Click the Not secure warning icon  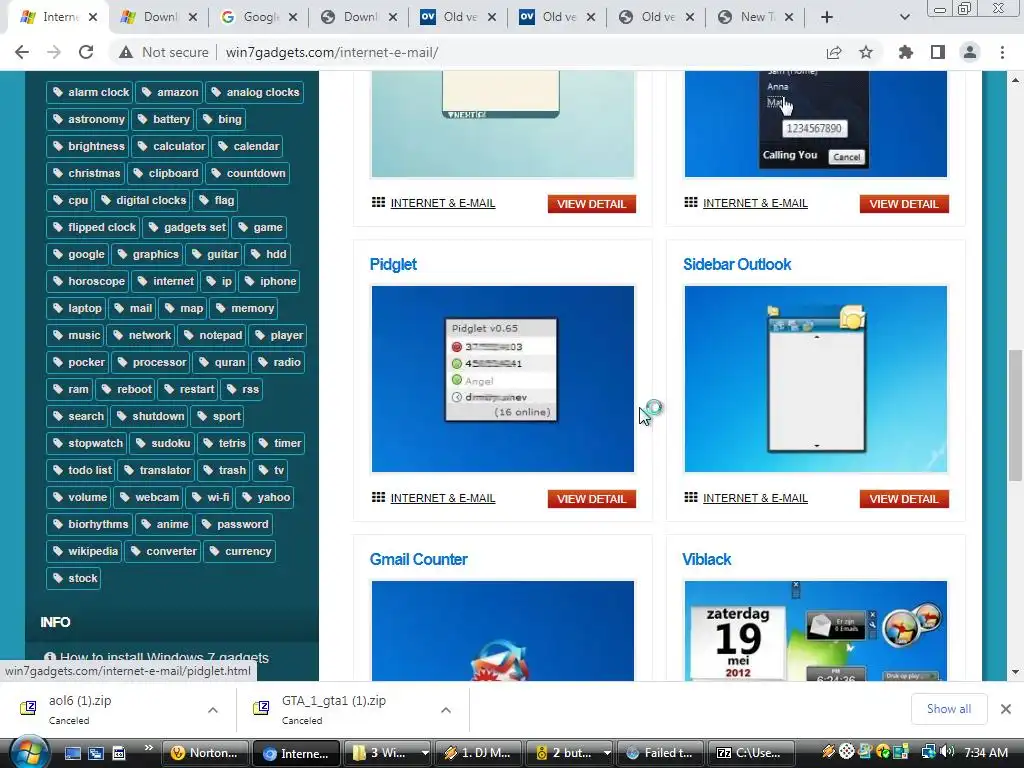tap(126, 52)
